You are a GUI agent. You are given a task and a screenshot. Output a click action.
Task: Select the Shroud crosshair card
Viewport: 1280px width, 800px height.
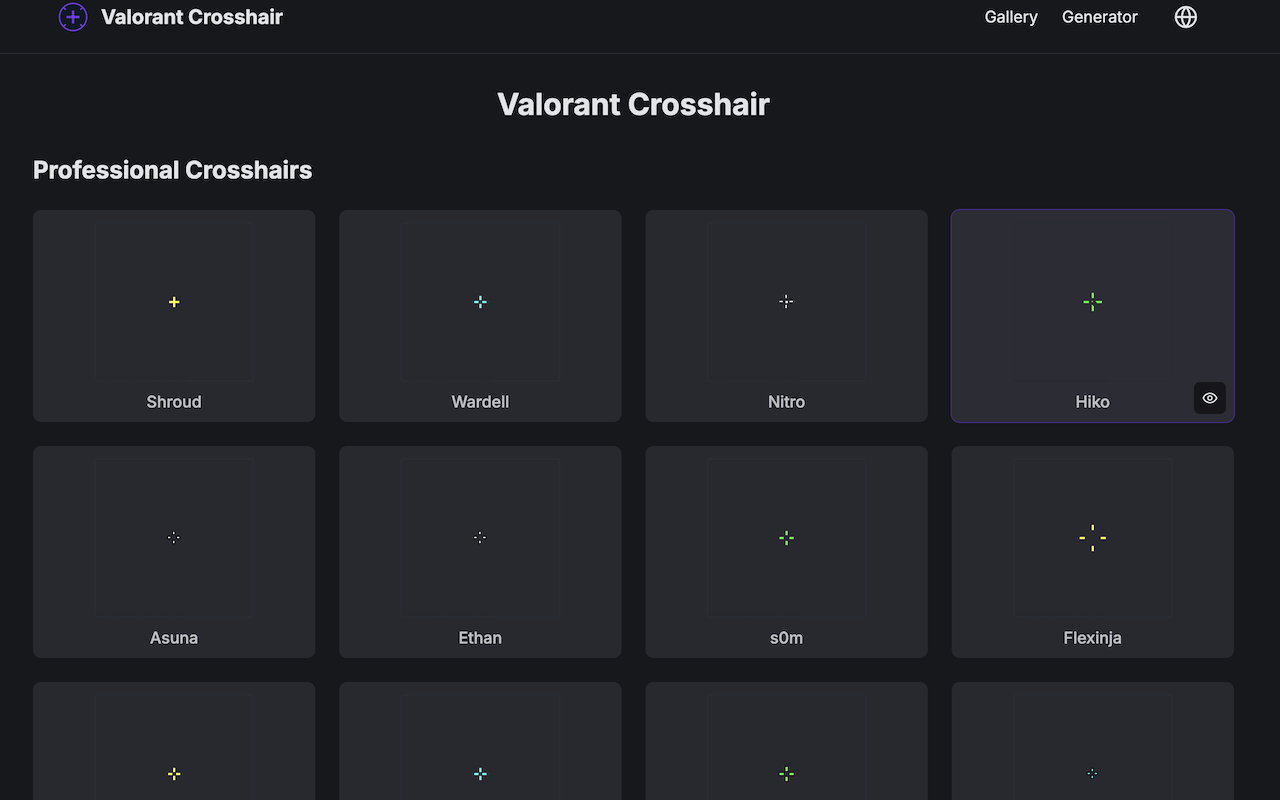tap(174, 316)
